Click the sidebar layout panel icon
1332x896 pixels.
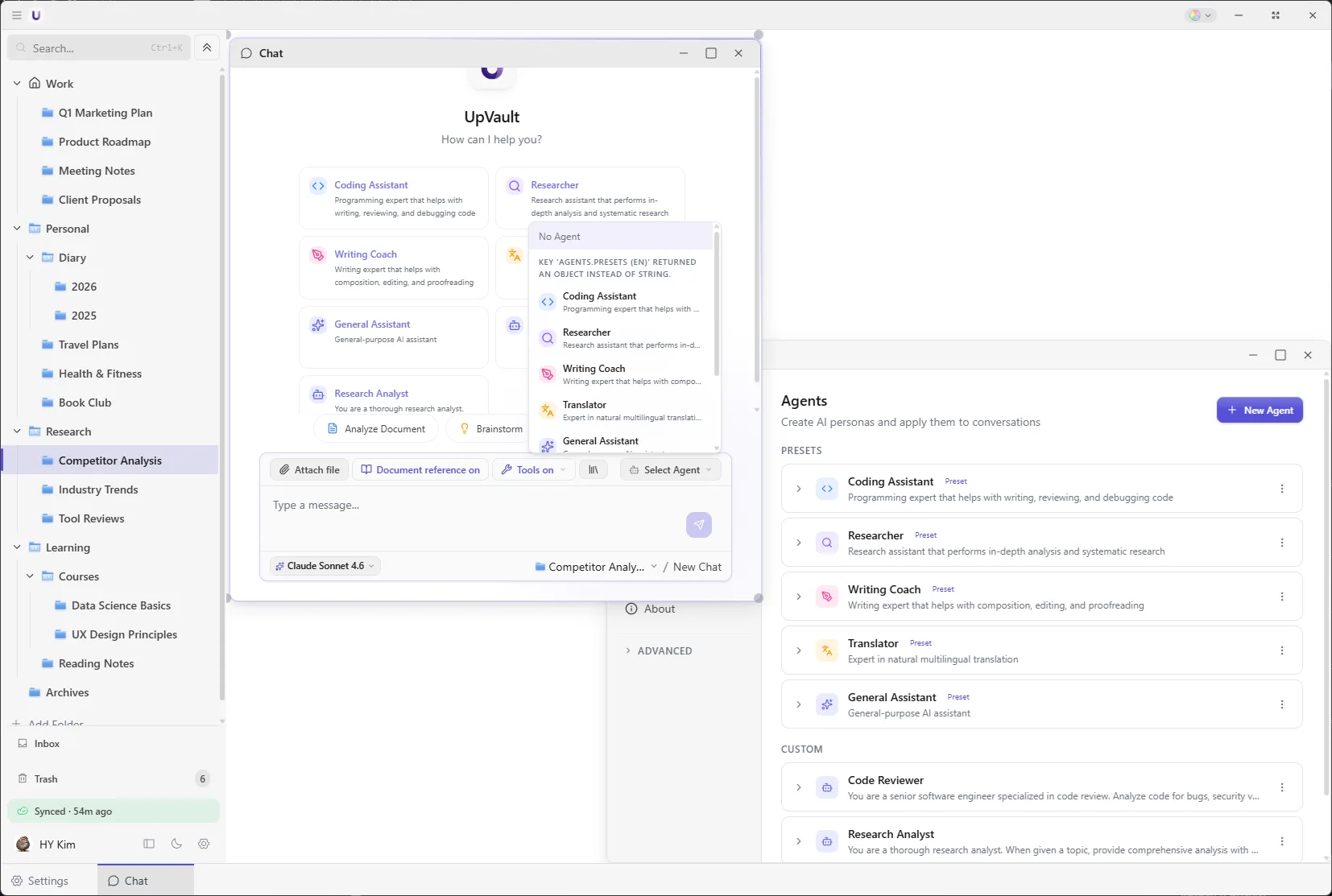coord(149,844)
